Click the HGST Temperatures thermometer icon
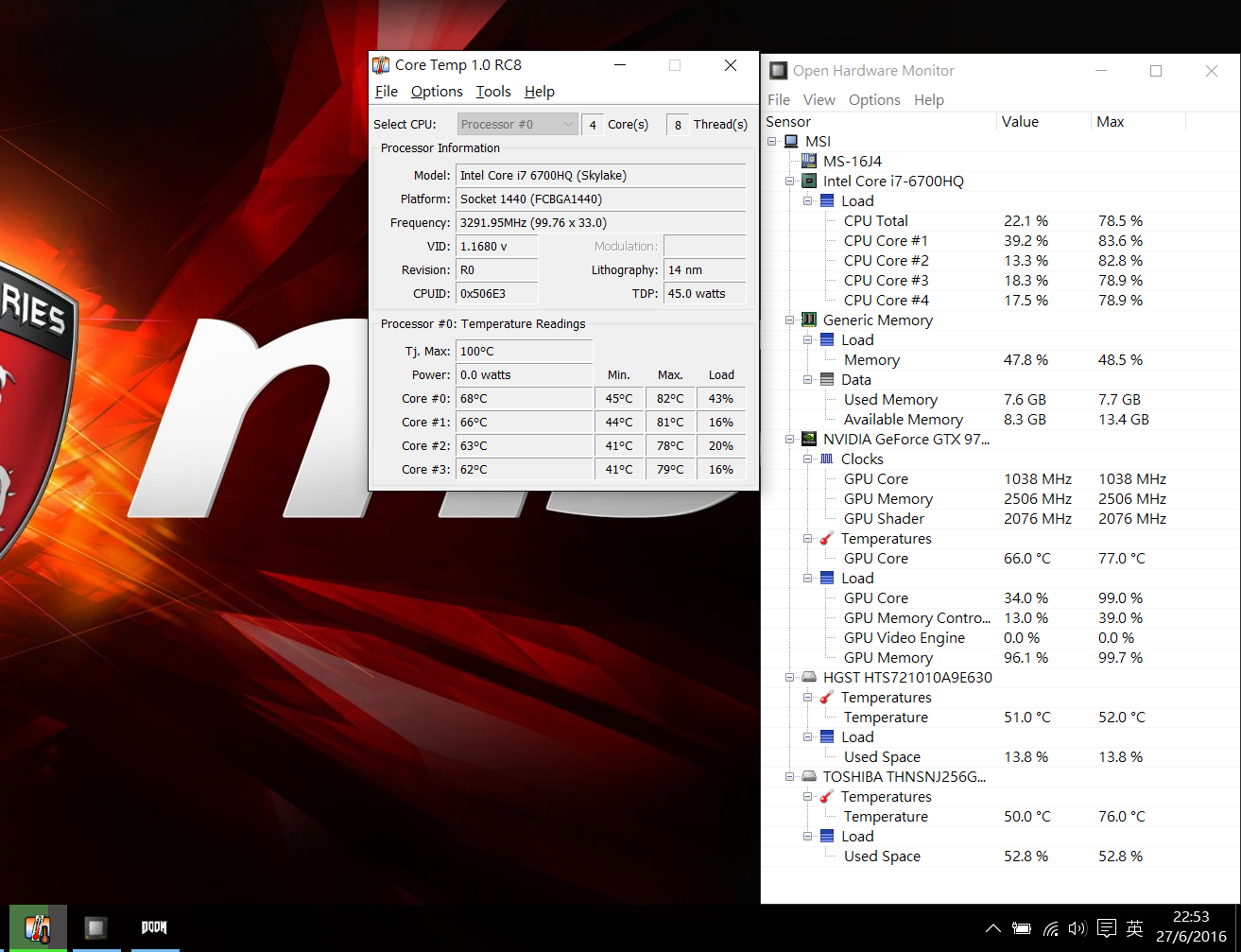 tap(827, 698)
